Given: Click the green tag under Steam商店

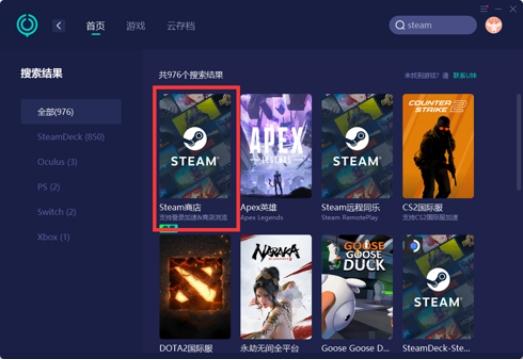Looking at the screenshot, I should pos(169,228).
